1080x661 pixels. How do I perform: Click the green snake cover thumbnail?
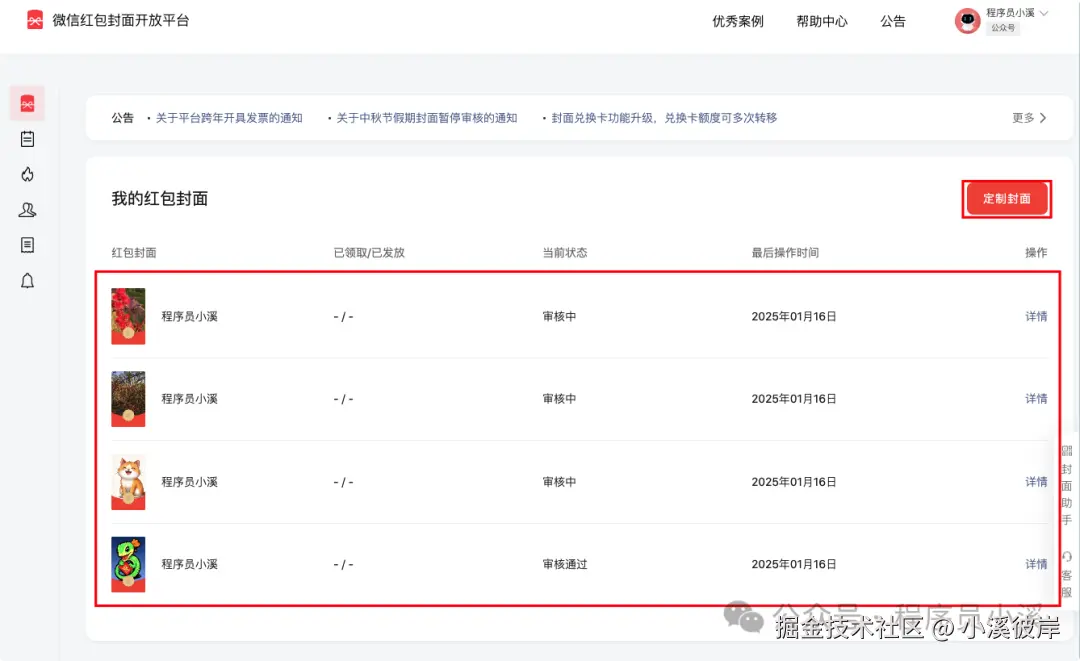point(128,563)
